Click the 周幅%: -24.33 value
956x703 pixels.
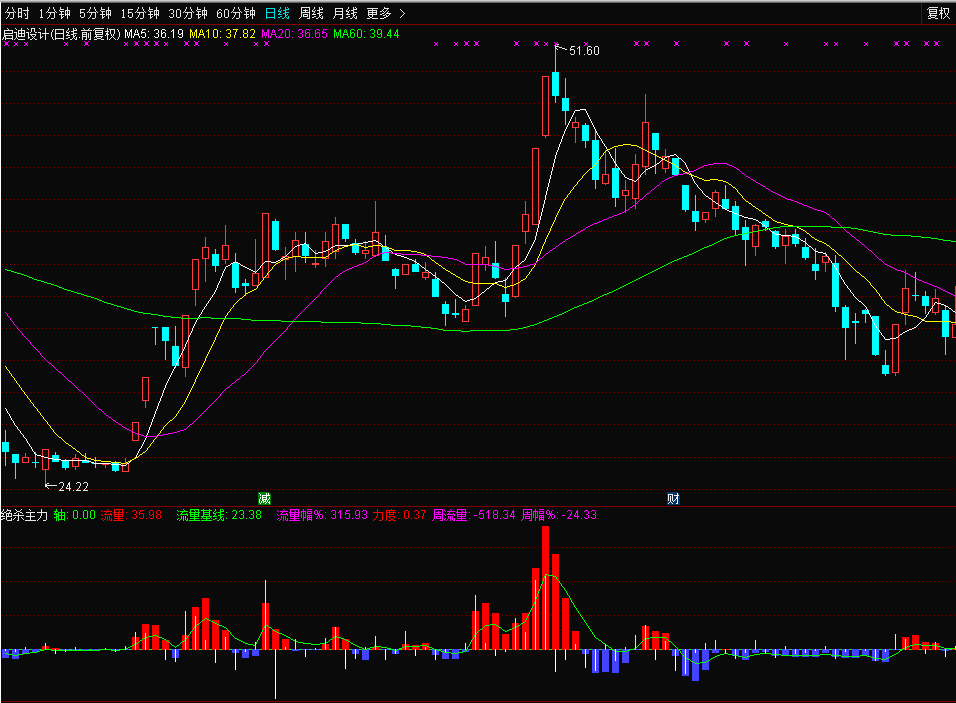point(559,515)
